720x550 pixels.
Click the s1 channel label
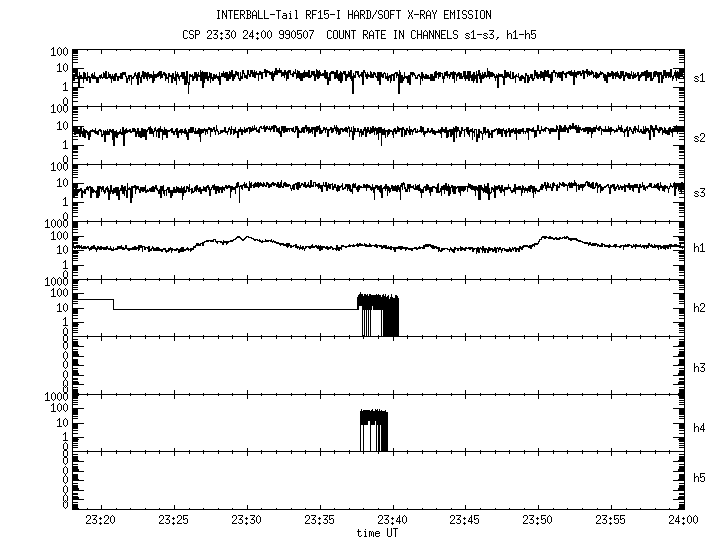(x=700, y=76)
